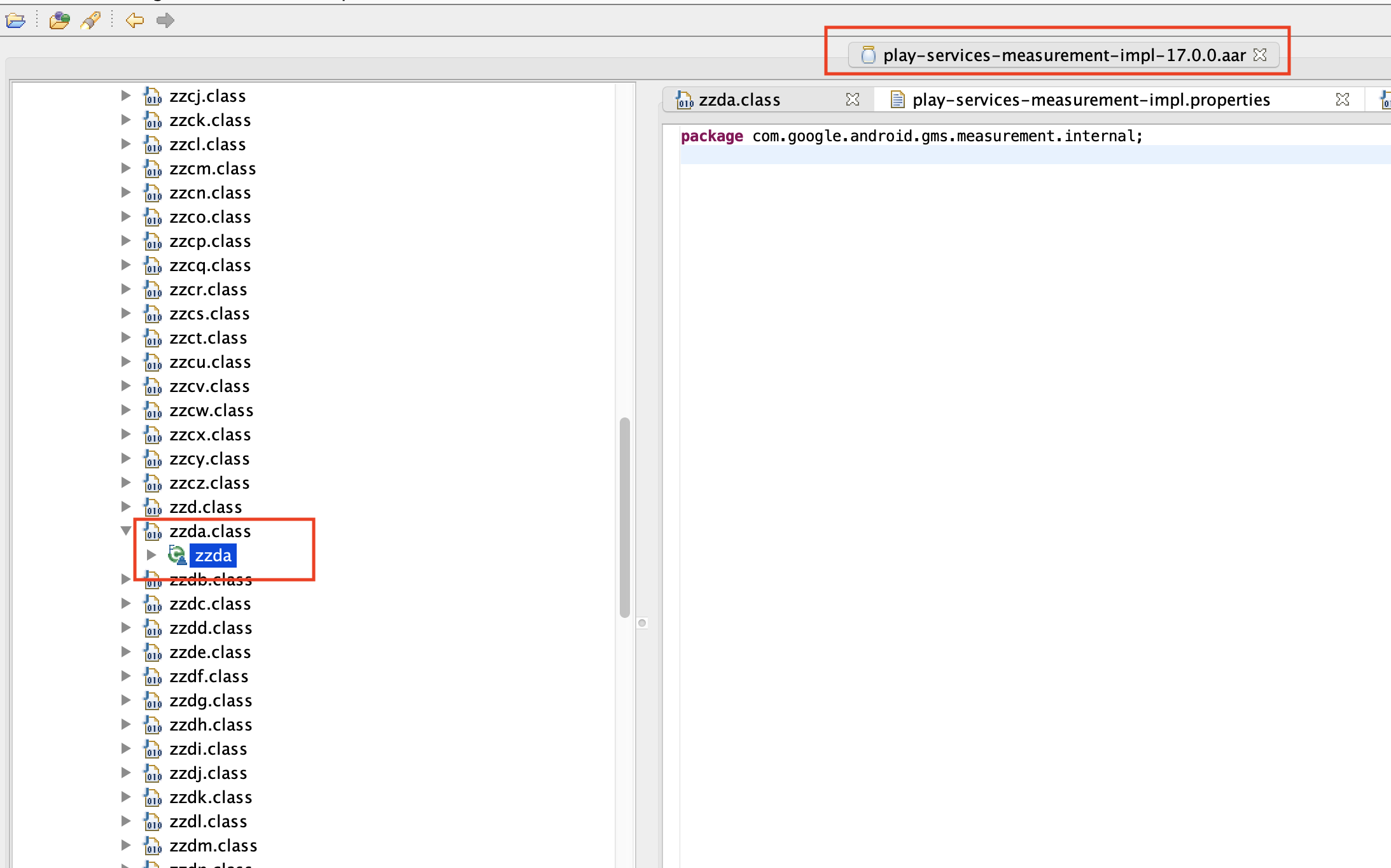
Task: Navigate forward using the forward arrow icon
Action: click(x=165, y=20)
